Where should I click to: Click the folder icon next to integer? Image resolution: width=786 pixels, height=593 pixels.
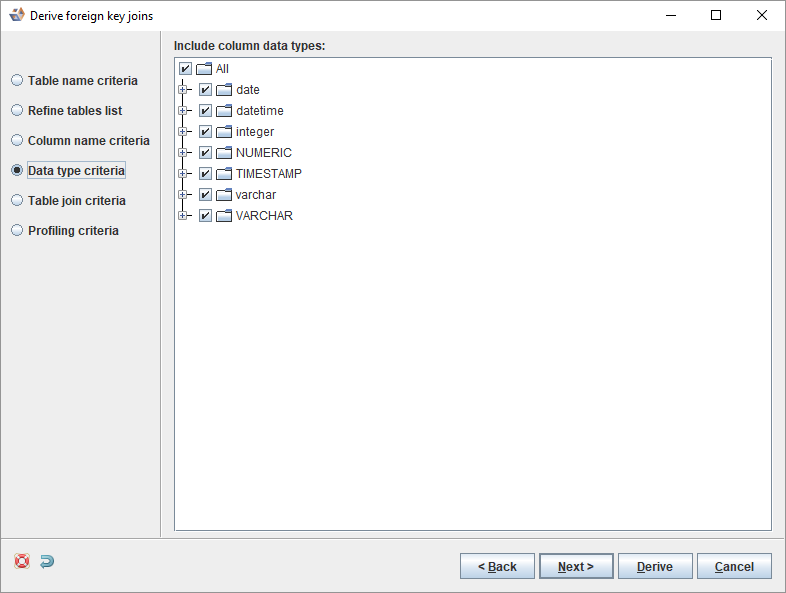pyautogui.click(x=224, y=132)
